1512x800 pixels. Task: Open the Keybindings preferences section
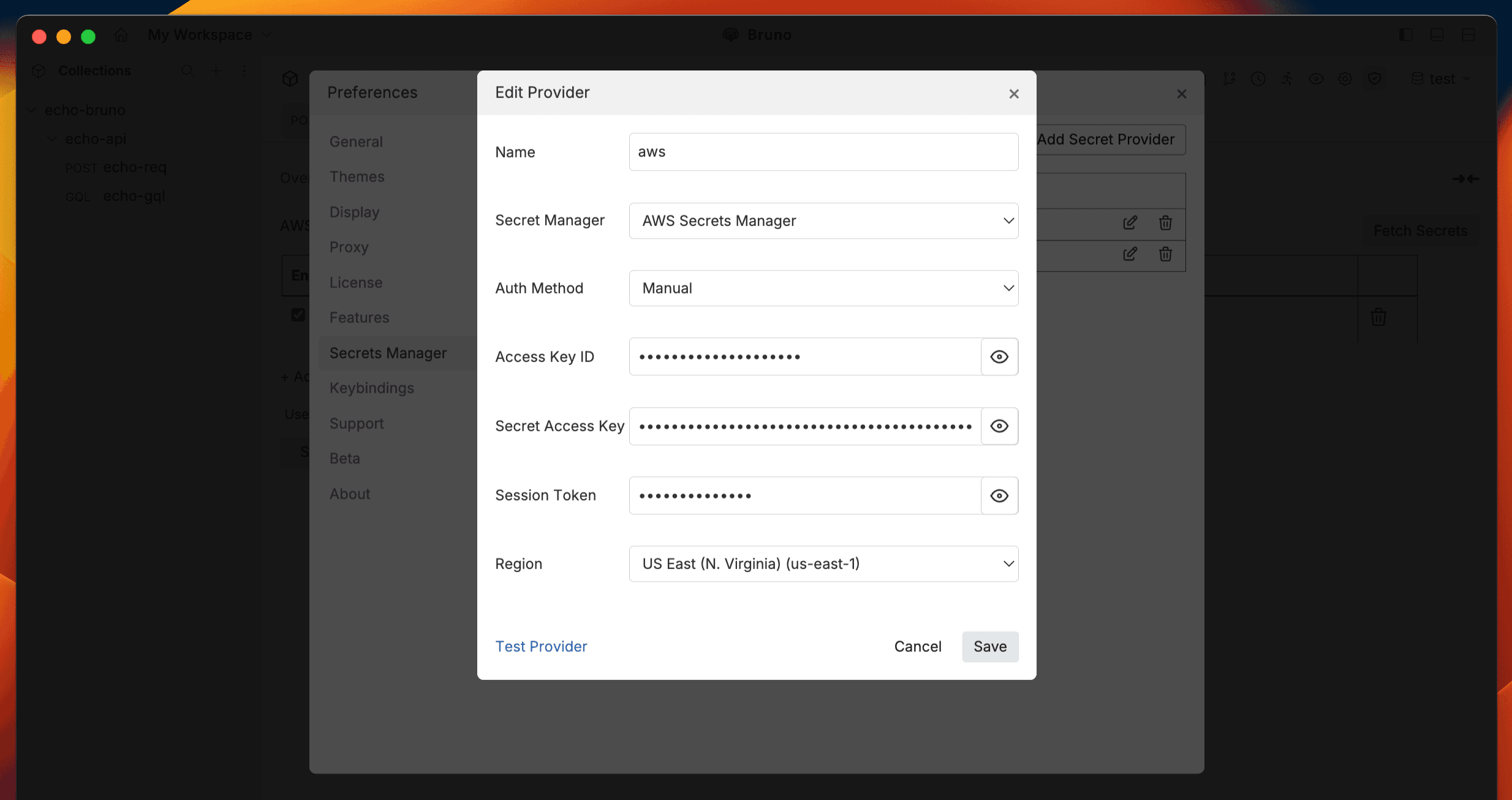(x=371, y=388)
